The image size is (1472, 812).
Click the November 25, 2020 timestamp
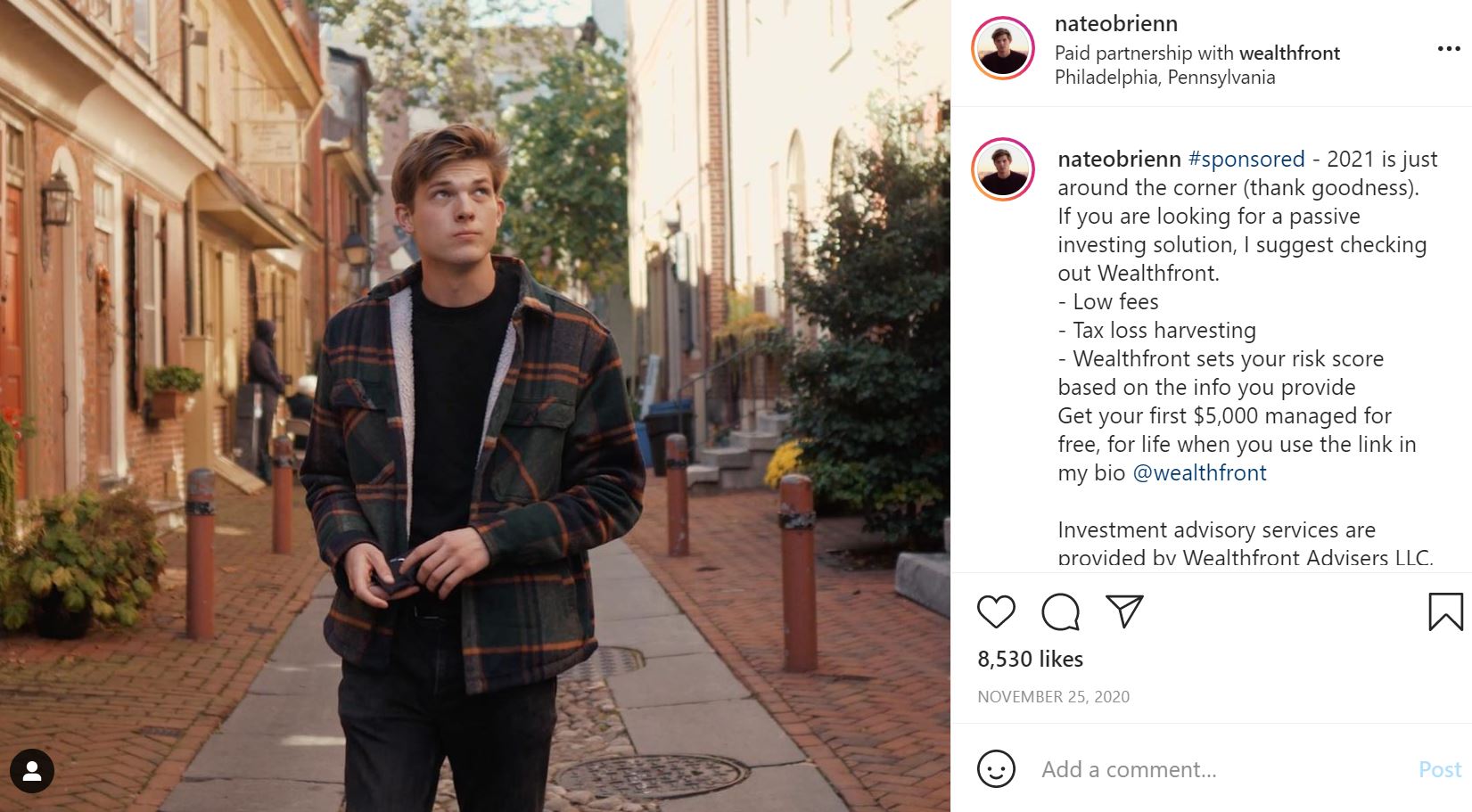(x=1053, y=697)
